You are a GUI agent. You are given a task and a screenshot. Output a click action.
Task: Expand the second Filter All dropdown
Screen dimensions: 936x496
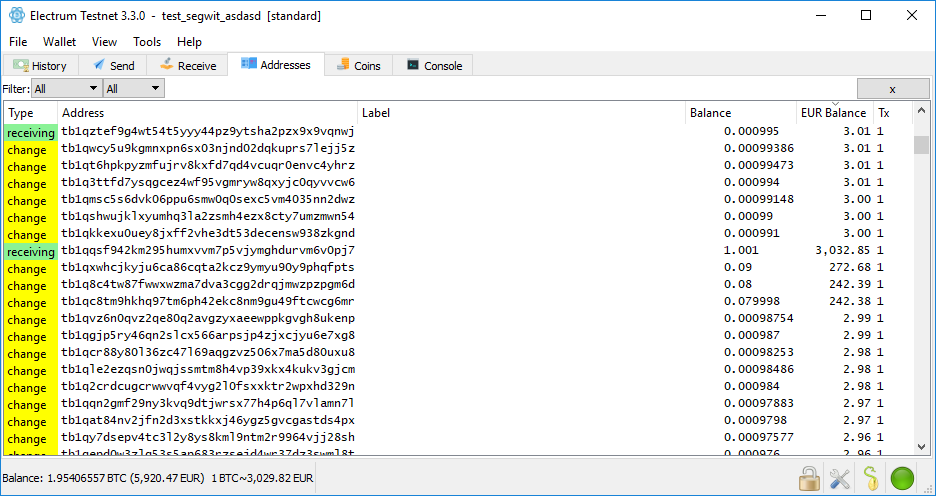click(134, 88)
